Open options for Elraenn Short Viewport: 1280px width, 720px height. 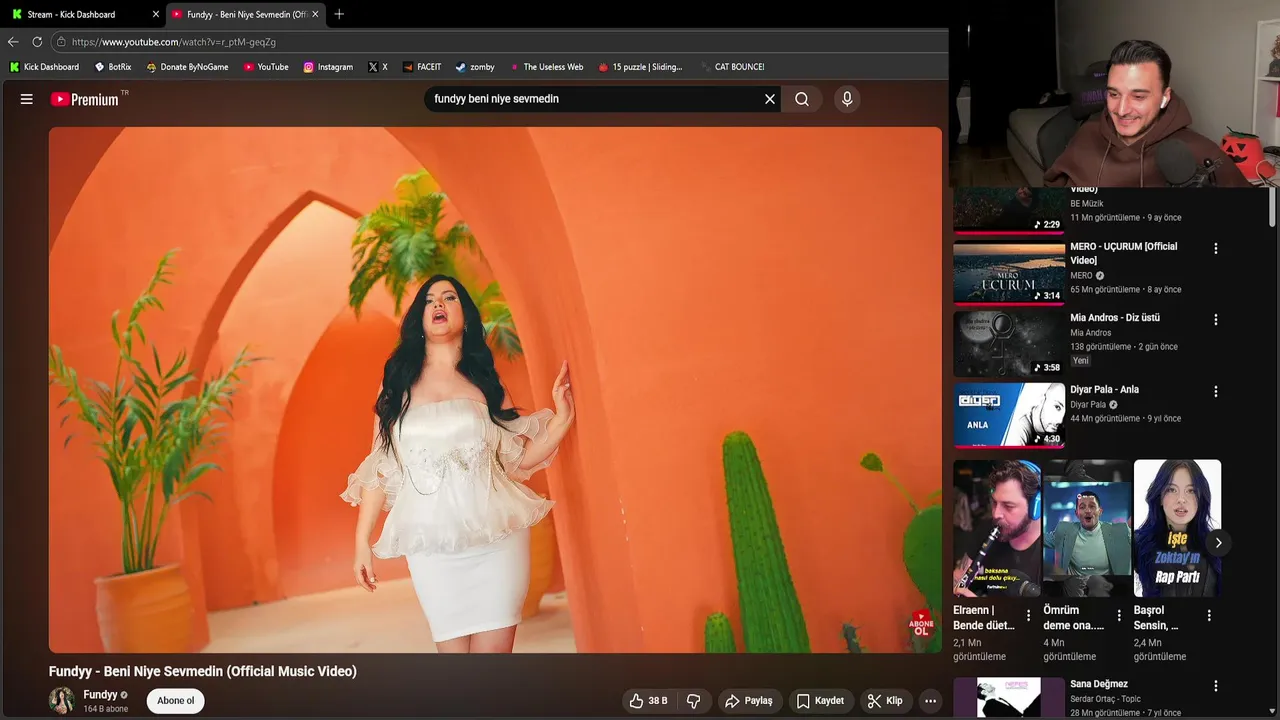click(1028, 616)
